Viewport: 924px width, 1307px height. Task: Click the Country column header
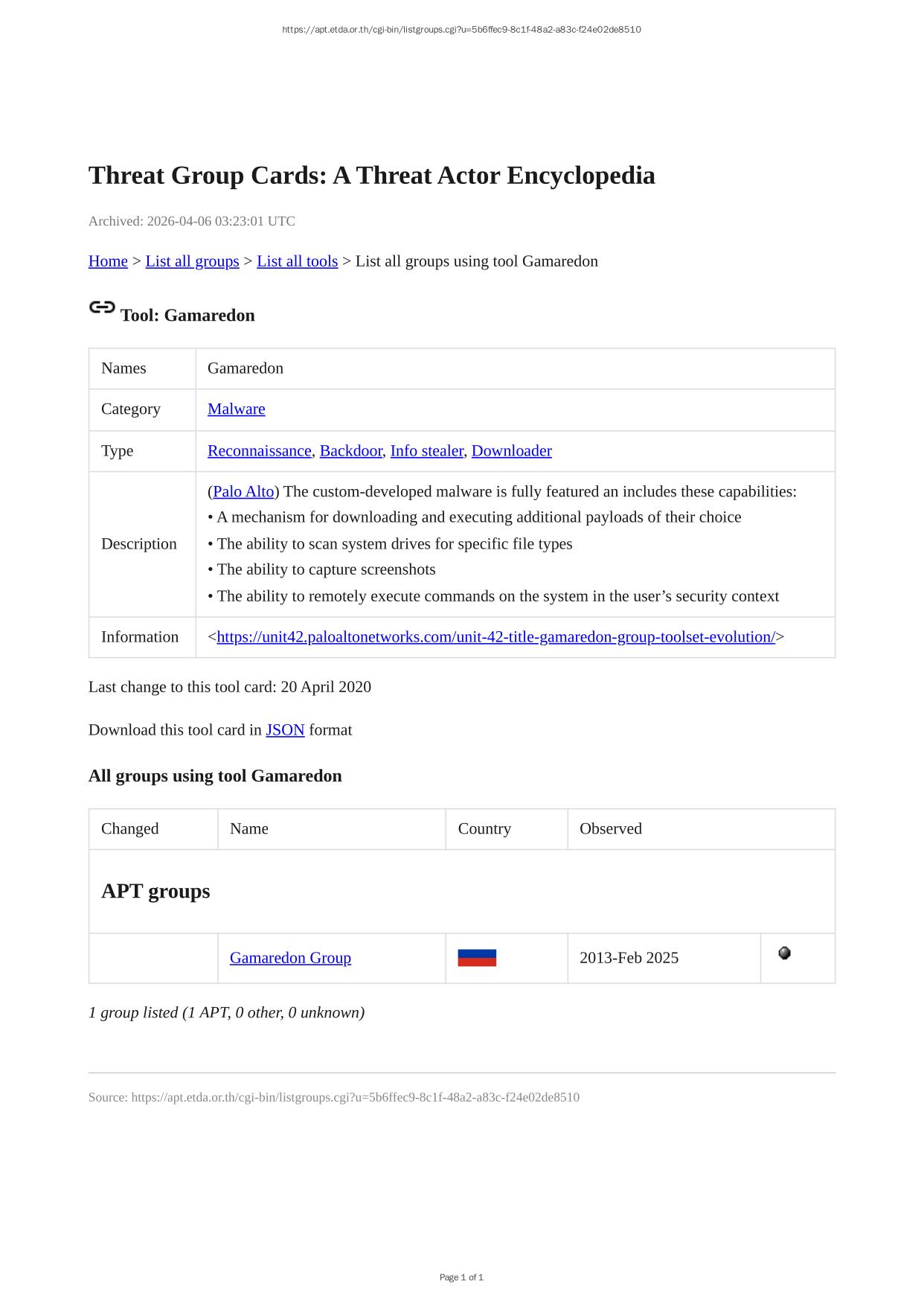point(484,829)
